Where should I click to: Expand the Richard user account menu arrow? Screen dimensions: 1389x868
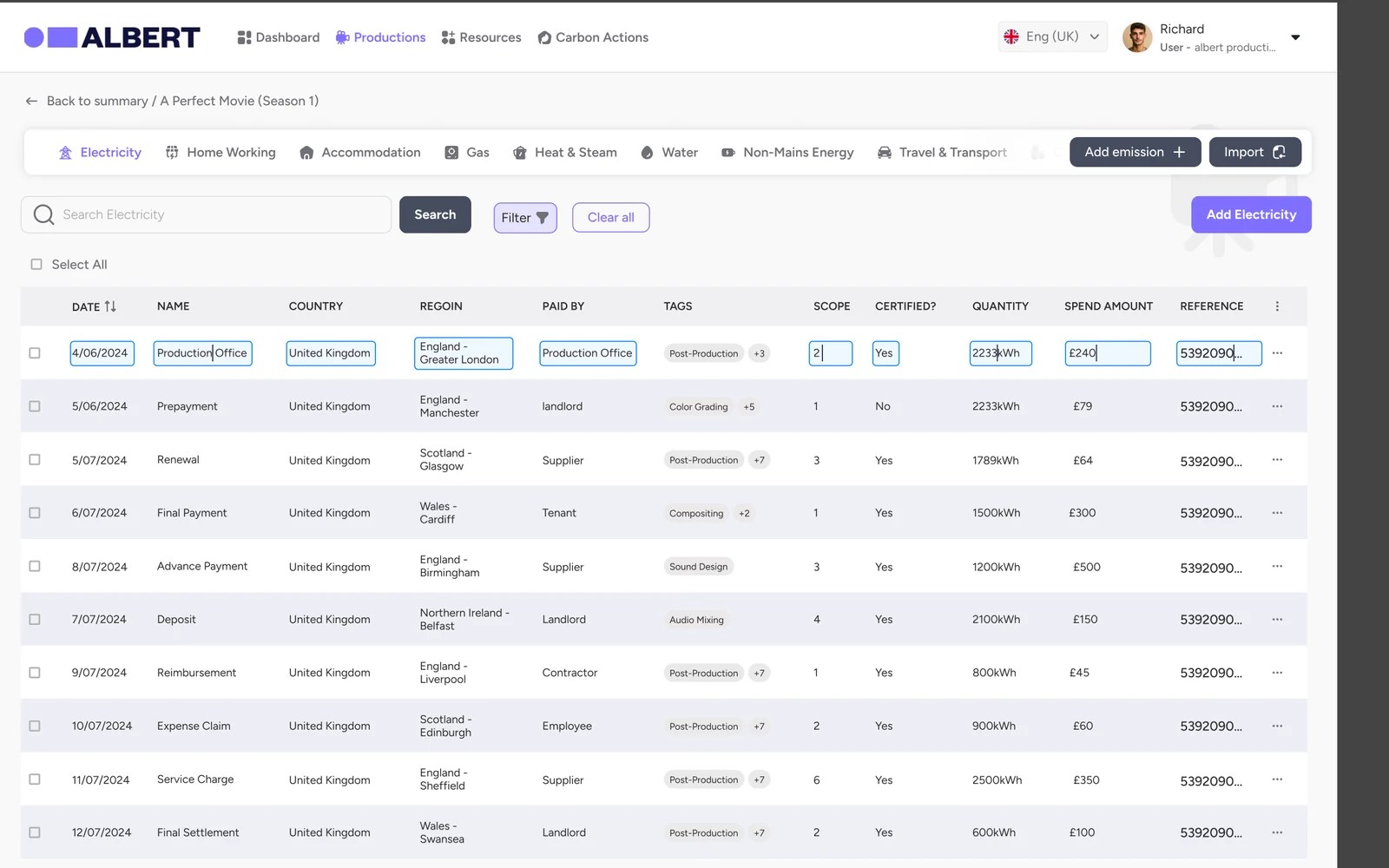[1295, 37]
